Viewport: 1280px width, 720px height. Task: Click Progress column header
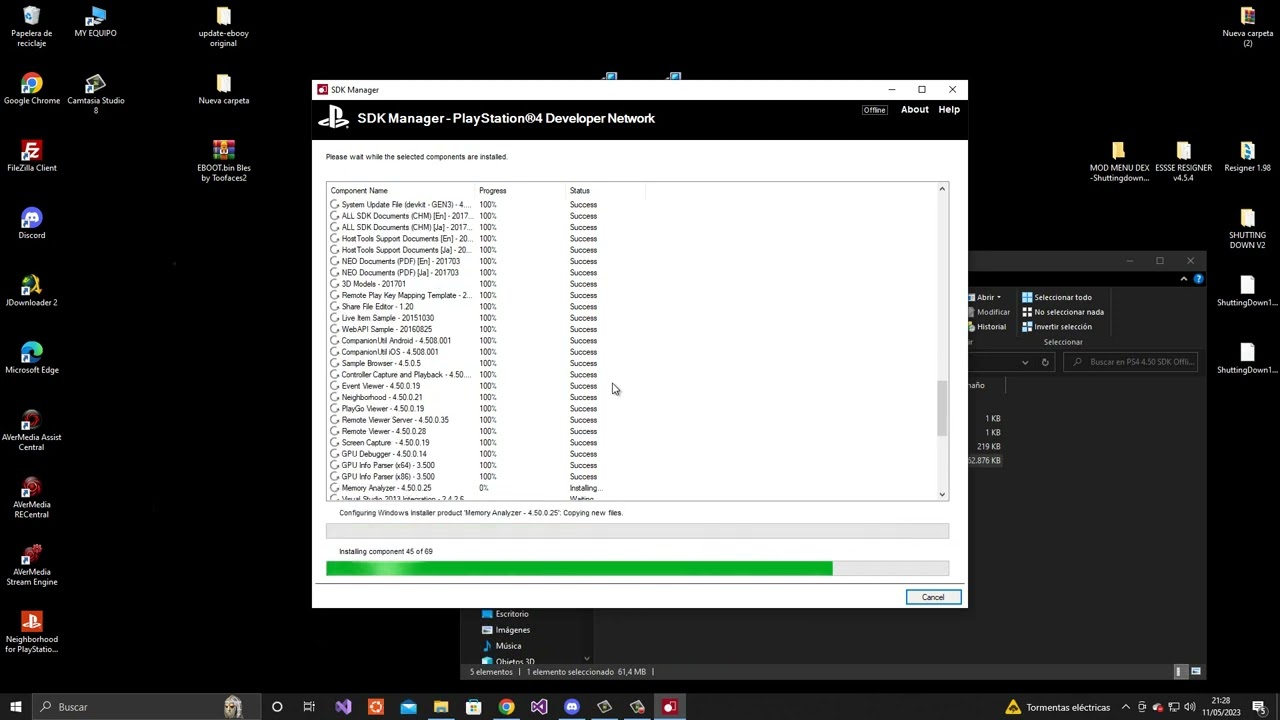pyautogui.click(x=521, y=190)
